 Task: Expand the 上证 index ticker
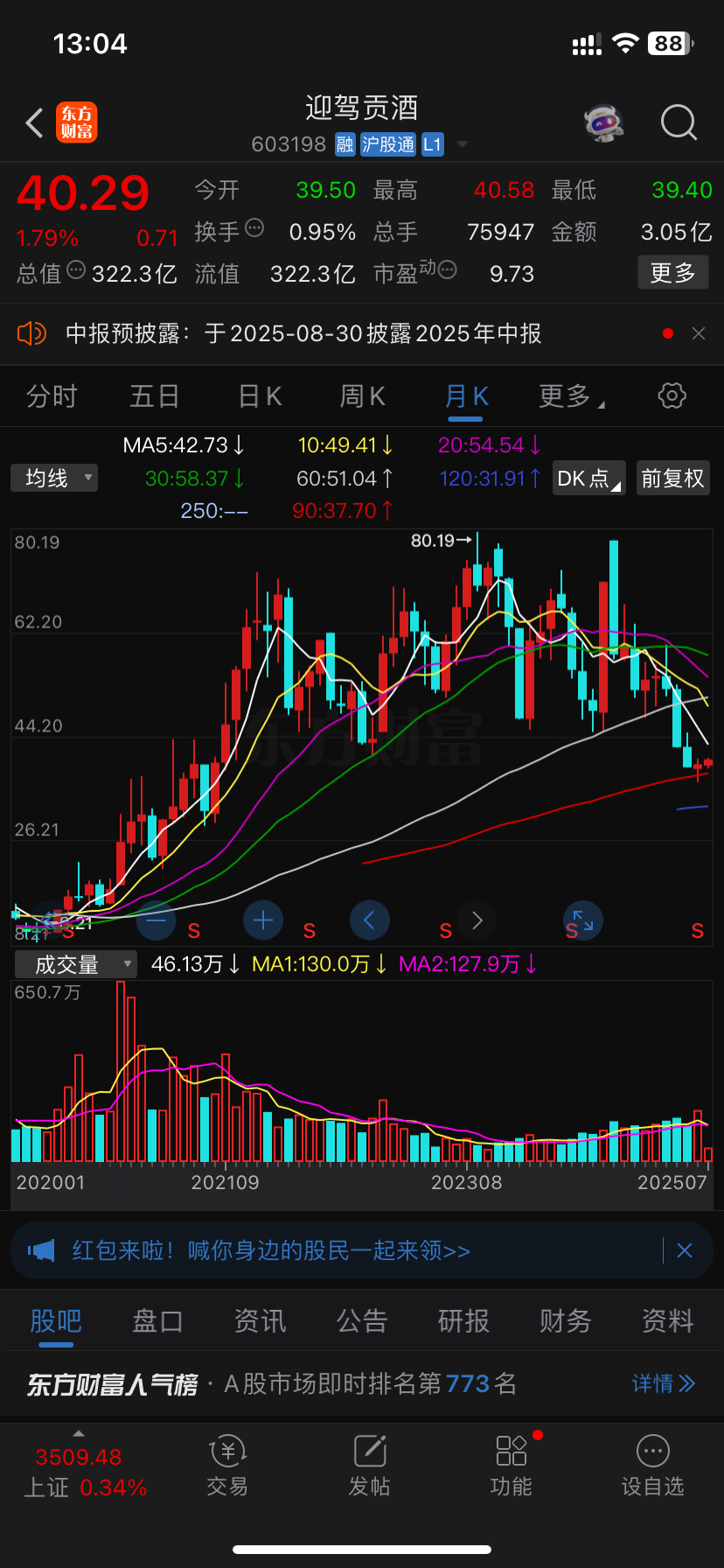pos(79,1433)
